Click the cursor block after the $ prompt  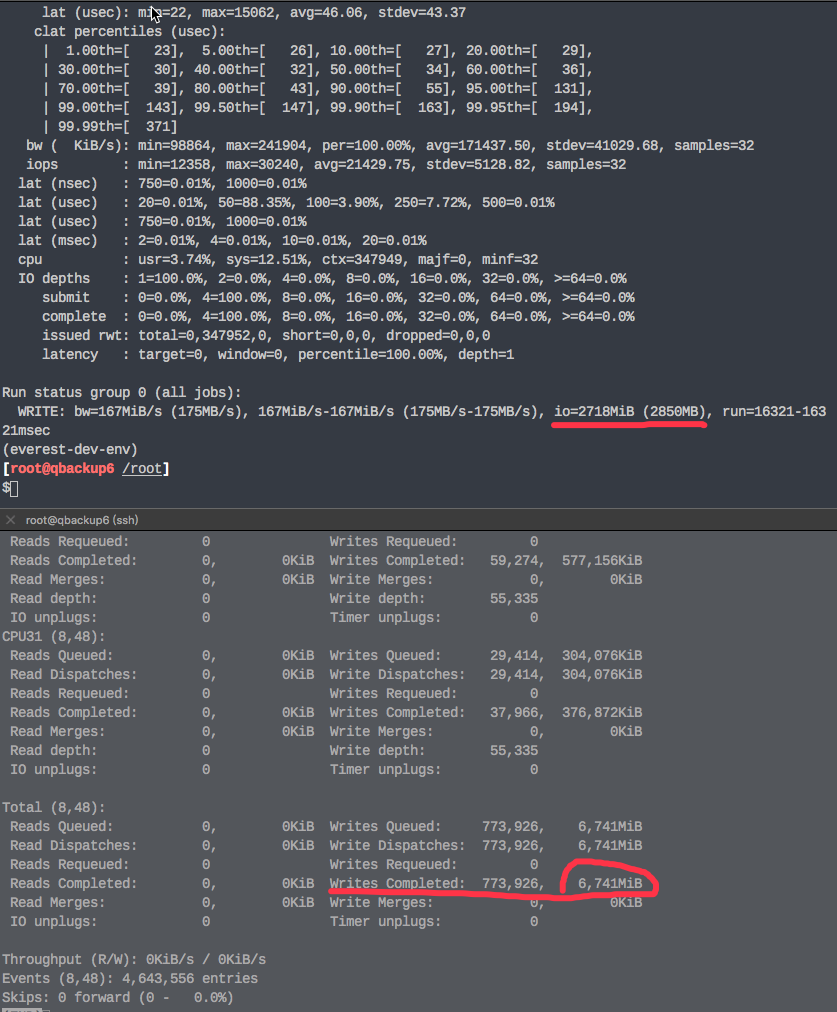(14, 489)
